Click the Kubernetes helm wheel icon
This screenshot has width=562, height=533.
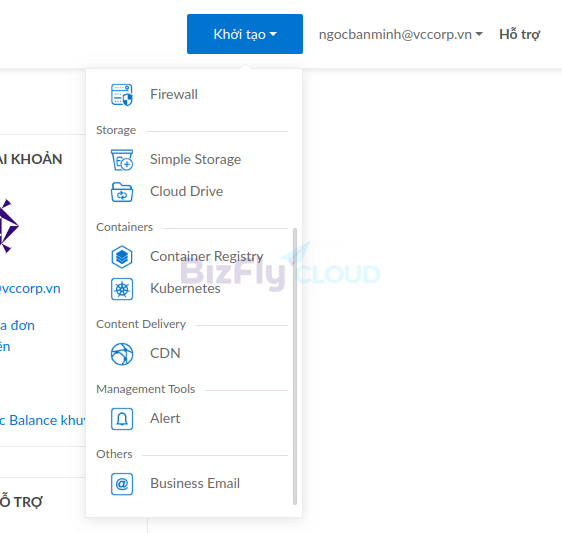click(122, 289)
